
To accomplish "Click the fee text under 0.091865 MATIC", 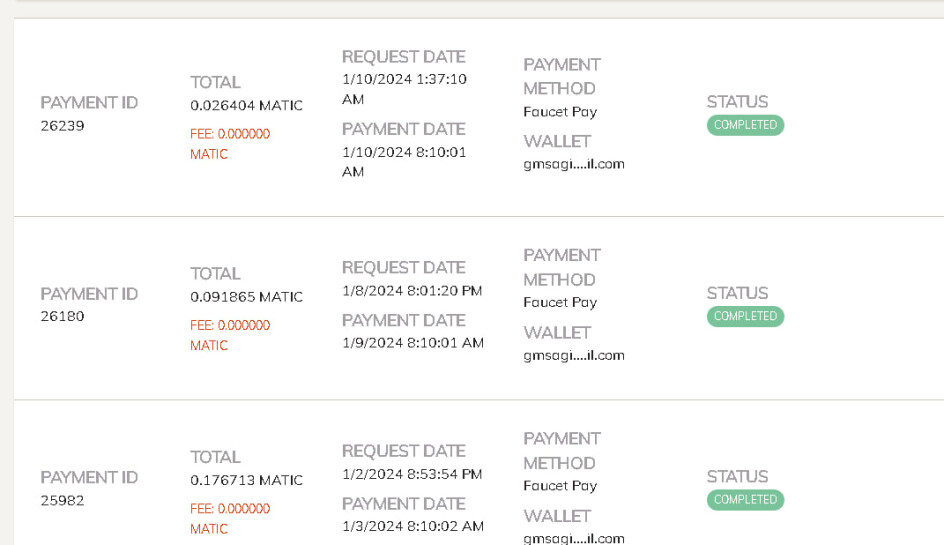I will coord(230,335).
